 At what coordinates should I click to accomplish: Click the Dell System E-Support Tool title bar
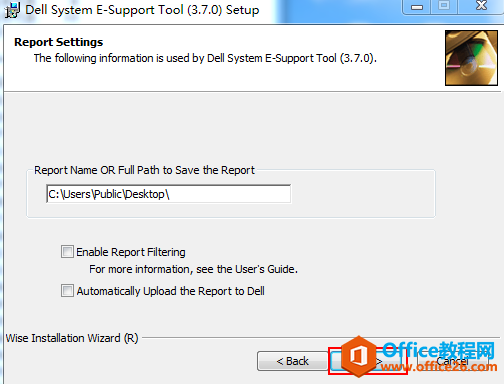coord(142,10)
